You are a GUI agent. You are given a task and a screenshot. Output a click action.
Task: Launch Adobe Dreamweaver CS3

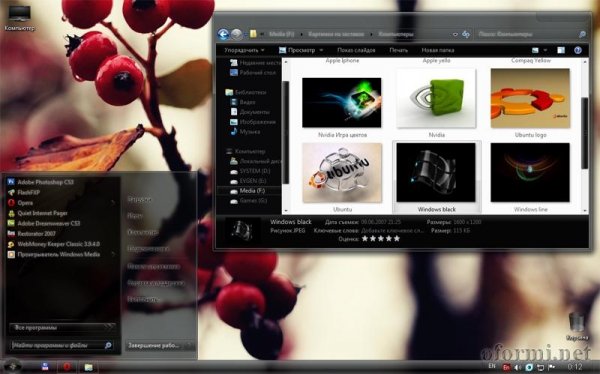click(44, 223)
